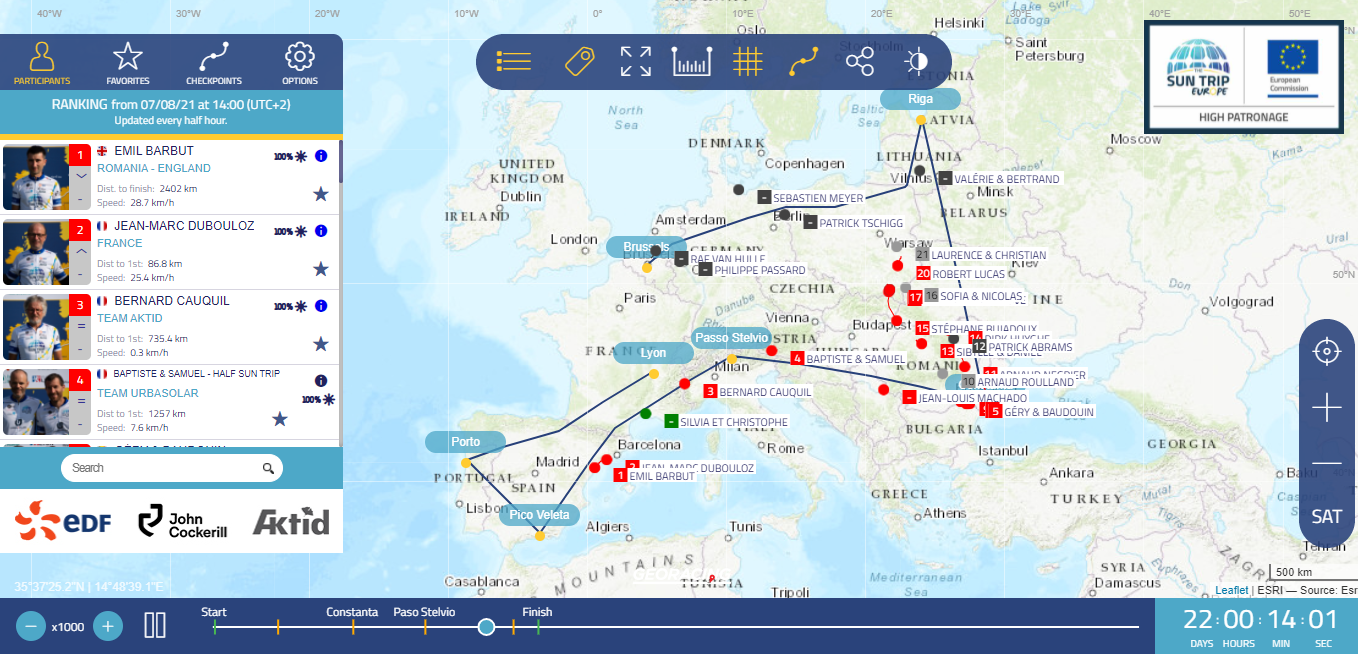Click the timeline position slider handle
Screen dimensions: 1358x654
[x=486, y=627]
